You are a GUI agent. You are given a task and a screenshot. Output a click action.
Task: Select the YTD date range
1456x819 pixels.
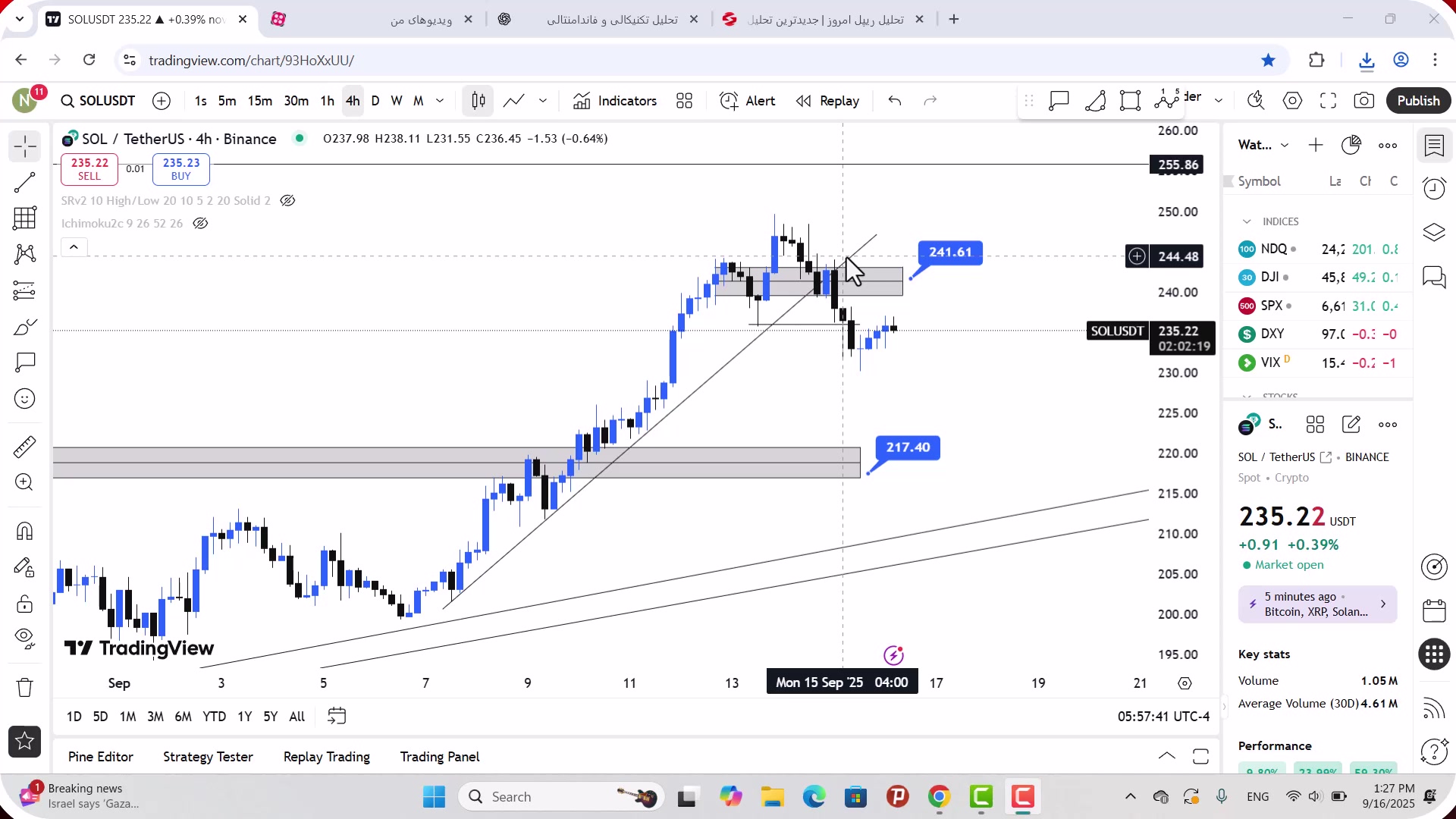(x=214, y=717)
